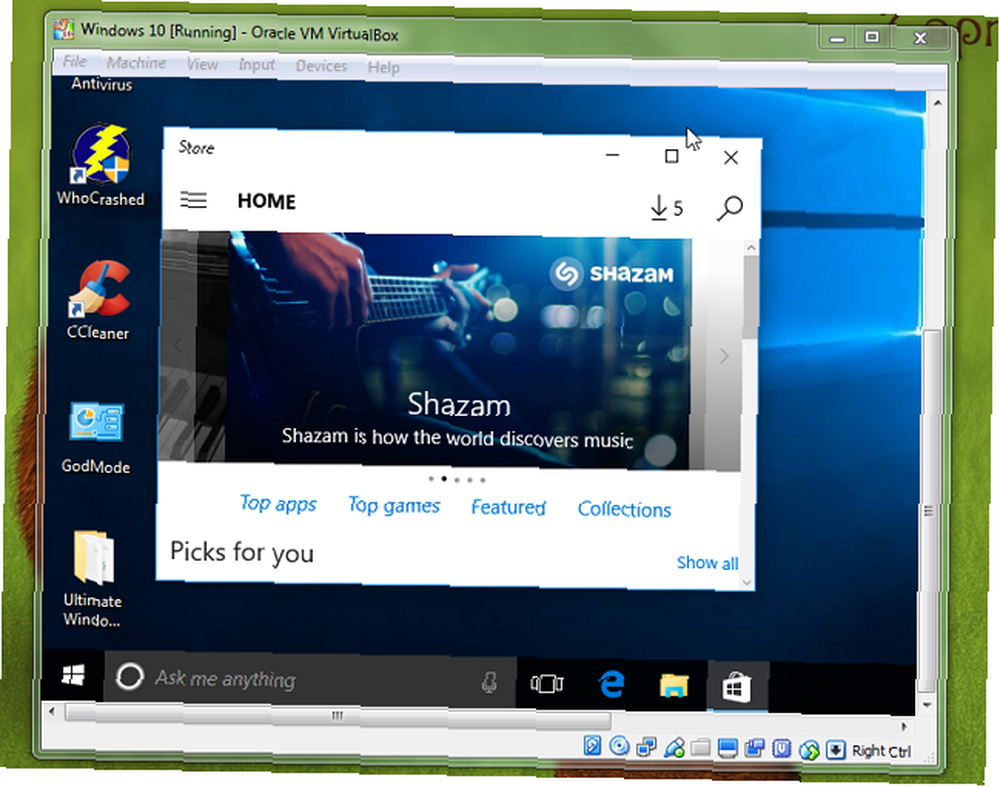Click the VirtualBox horizontal scrollbar thumb
The image size is (1000, 787).
(x=338, y=716)
